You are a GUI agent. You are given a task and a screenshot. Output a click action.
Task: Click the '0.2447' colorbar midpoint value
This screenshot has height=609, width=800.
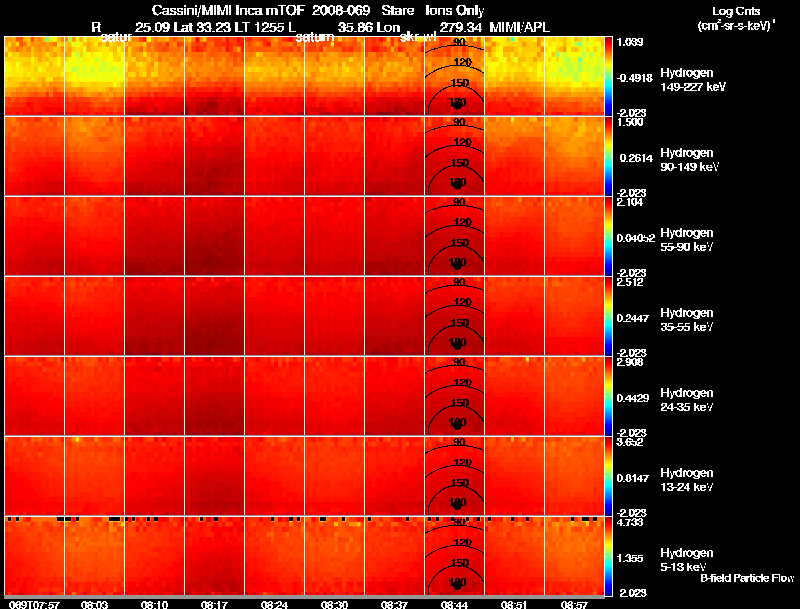[633, 318]
